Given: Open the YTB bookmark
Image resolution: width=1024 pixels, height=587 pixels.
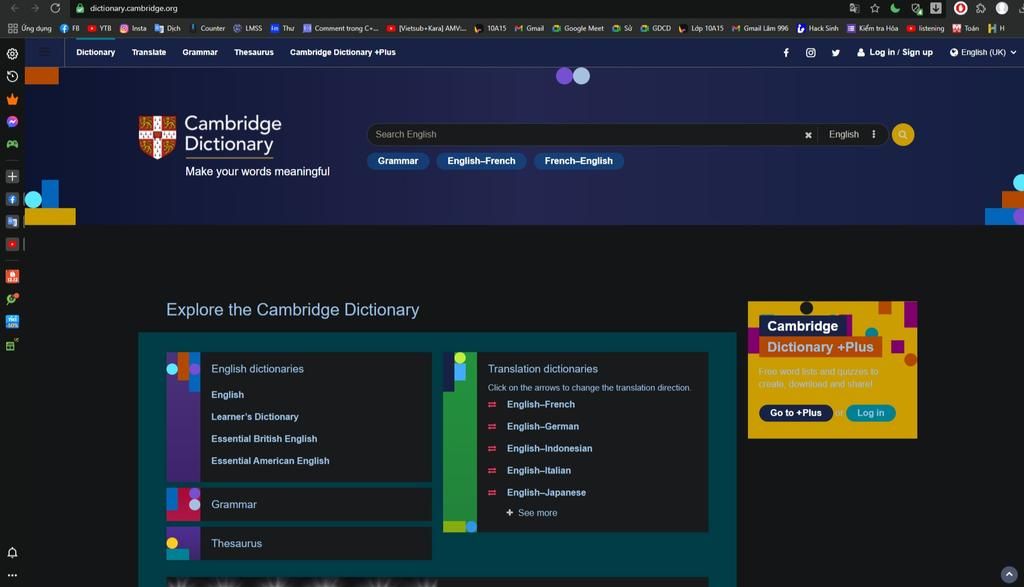Looking at the screenshot, I should [x=99, y=28].
